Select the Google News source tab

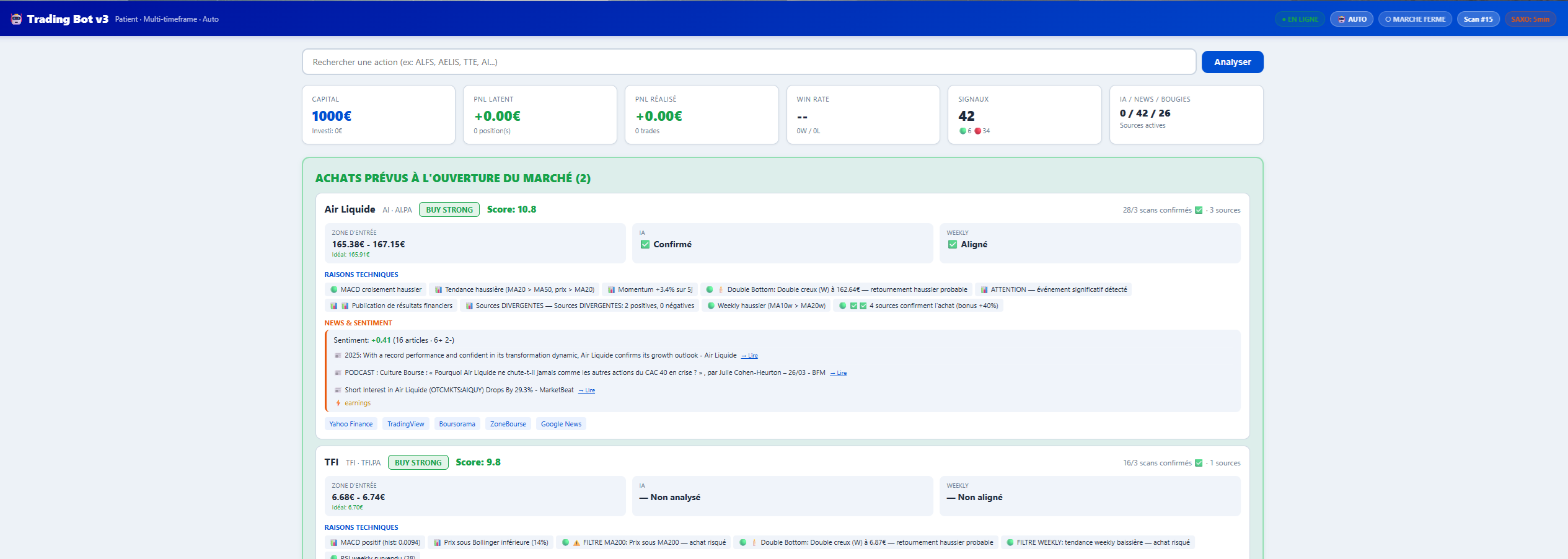(x=560, y=423)
